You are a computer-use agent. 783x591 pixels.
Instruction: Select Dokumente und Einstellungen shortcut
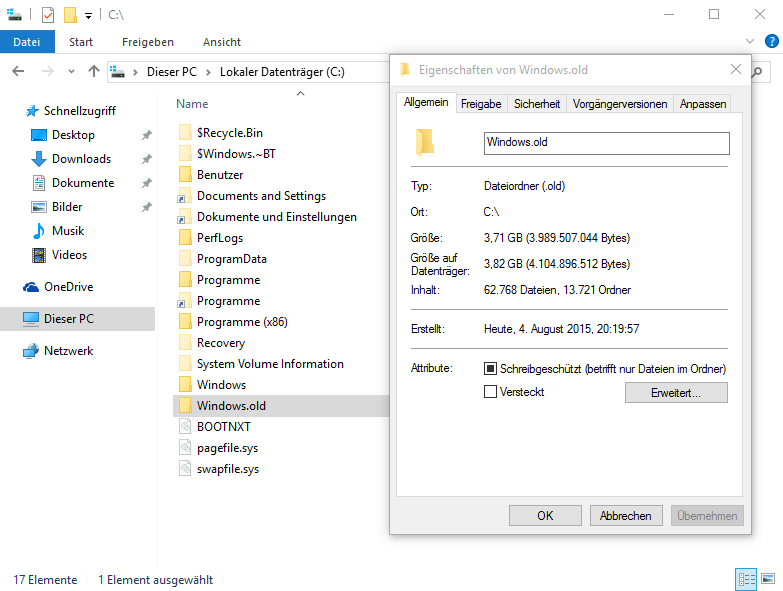click(277, 217)
